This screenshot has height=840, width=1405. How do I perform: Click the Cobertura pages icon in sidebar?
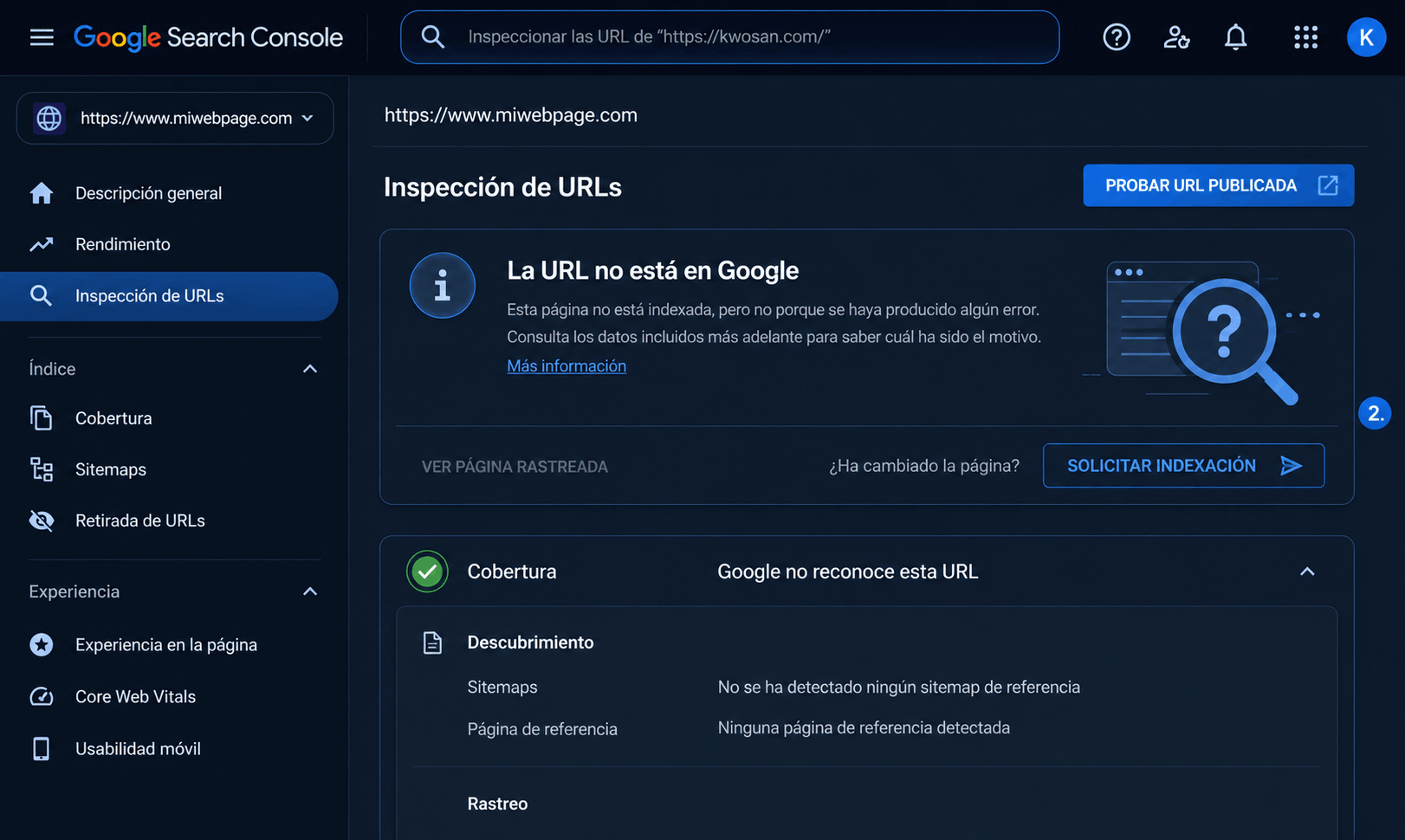(x=41, y=418)
